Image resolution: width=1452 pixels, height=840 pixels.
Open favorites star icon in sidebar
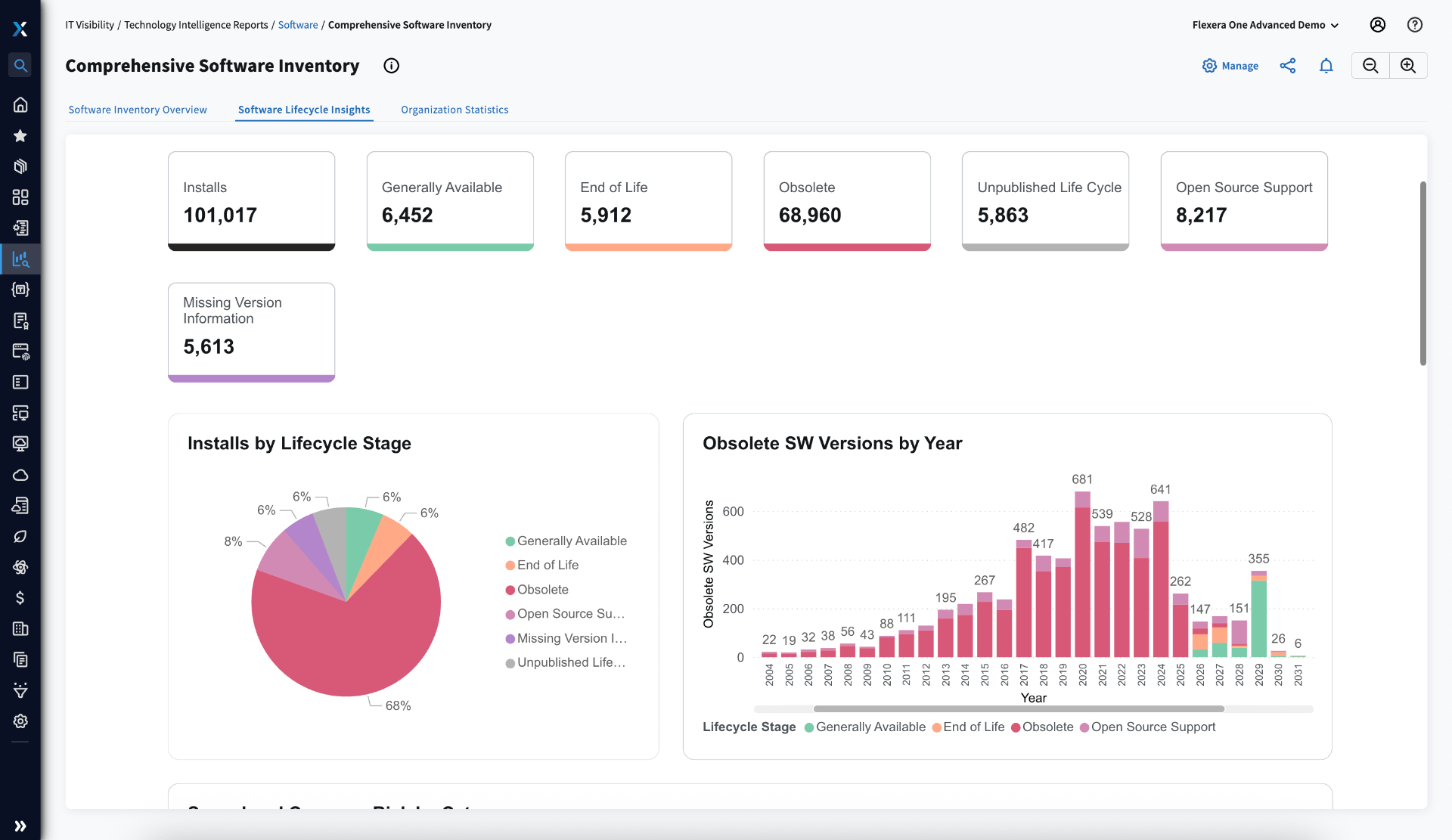pos(20,136)
